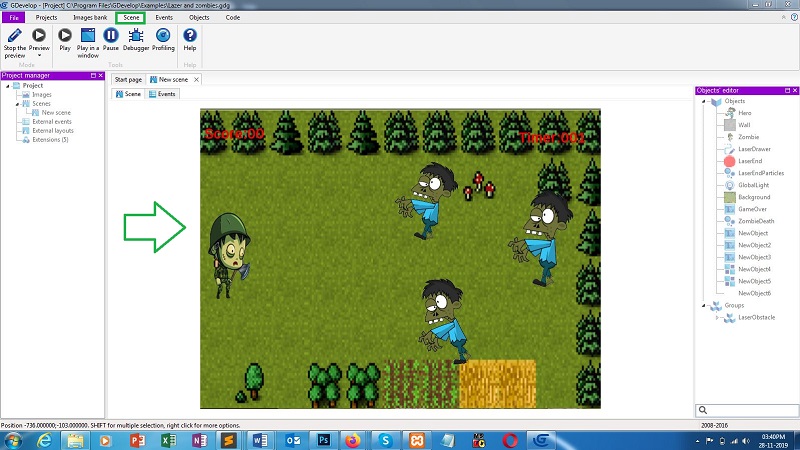Open the Preview dropdown arrow
This screenshot has width=800, height=450.
click(x=39, y=55)
